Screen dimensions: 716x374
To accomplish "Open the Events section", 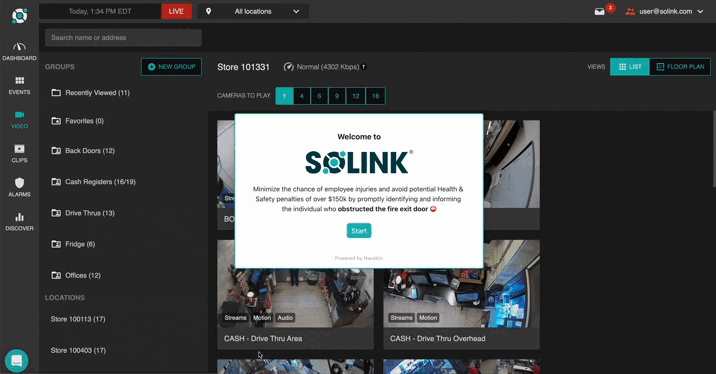I will 19,85.
